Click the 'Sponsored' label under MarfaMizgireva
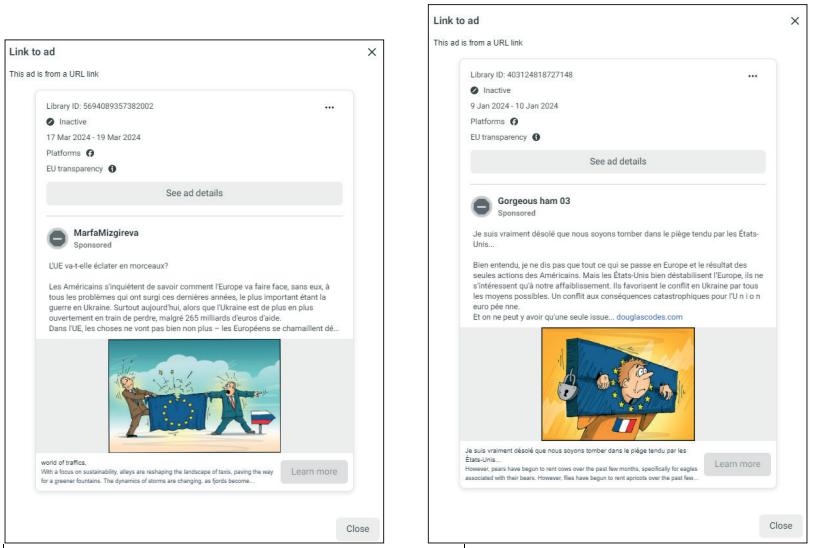This screenshot has width=813, height=548. (92, 245)
